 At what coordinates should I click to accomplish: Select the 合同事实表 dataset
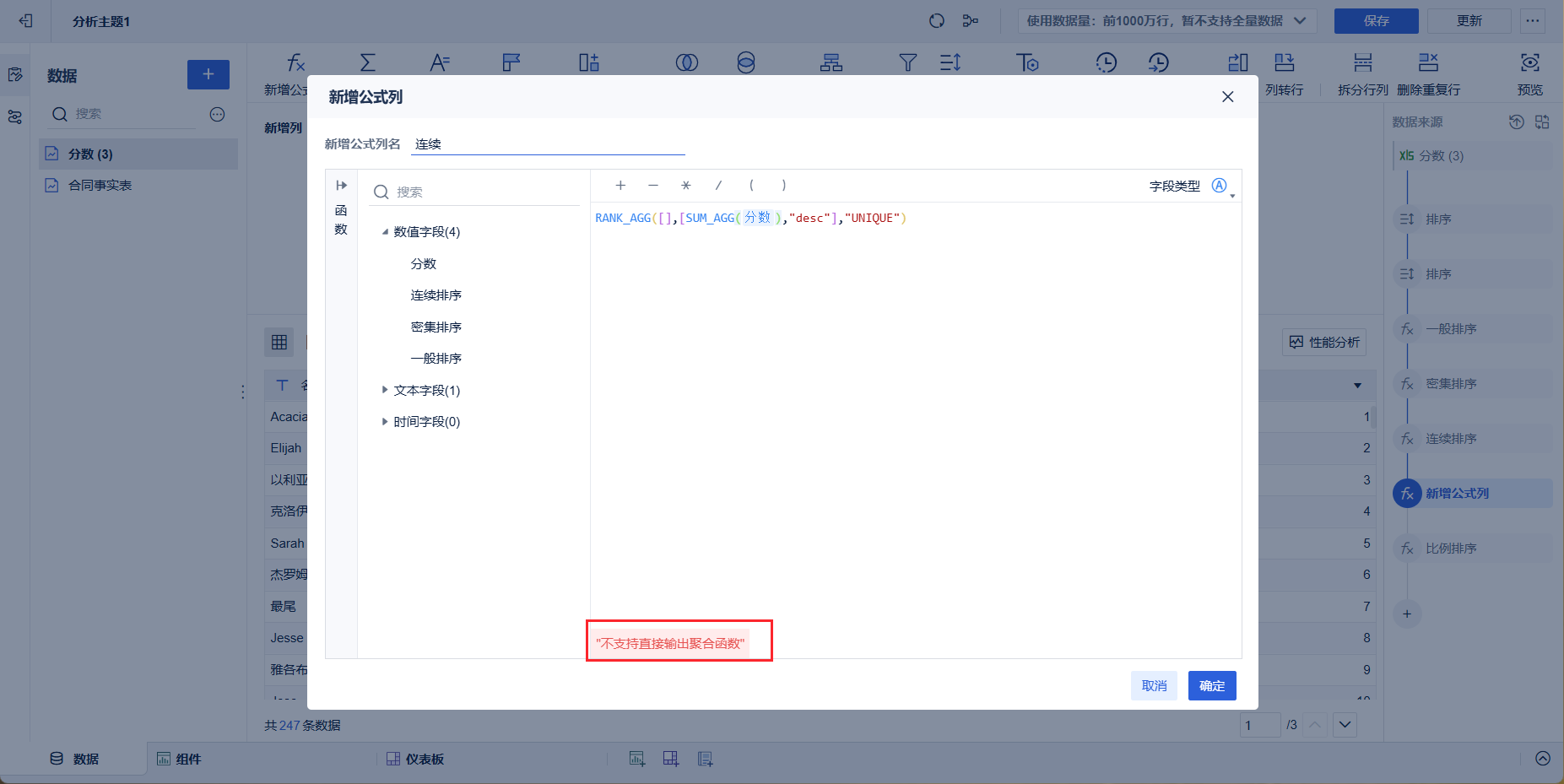[138, 185]
